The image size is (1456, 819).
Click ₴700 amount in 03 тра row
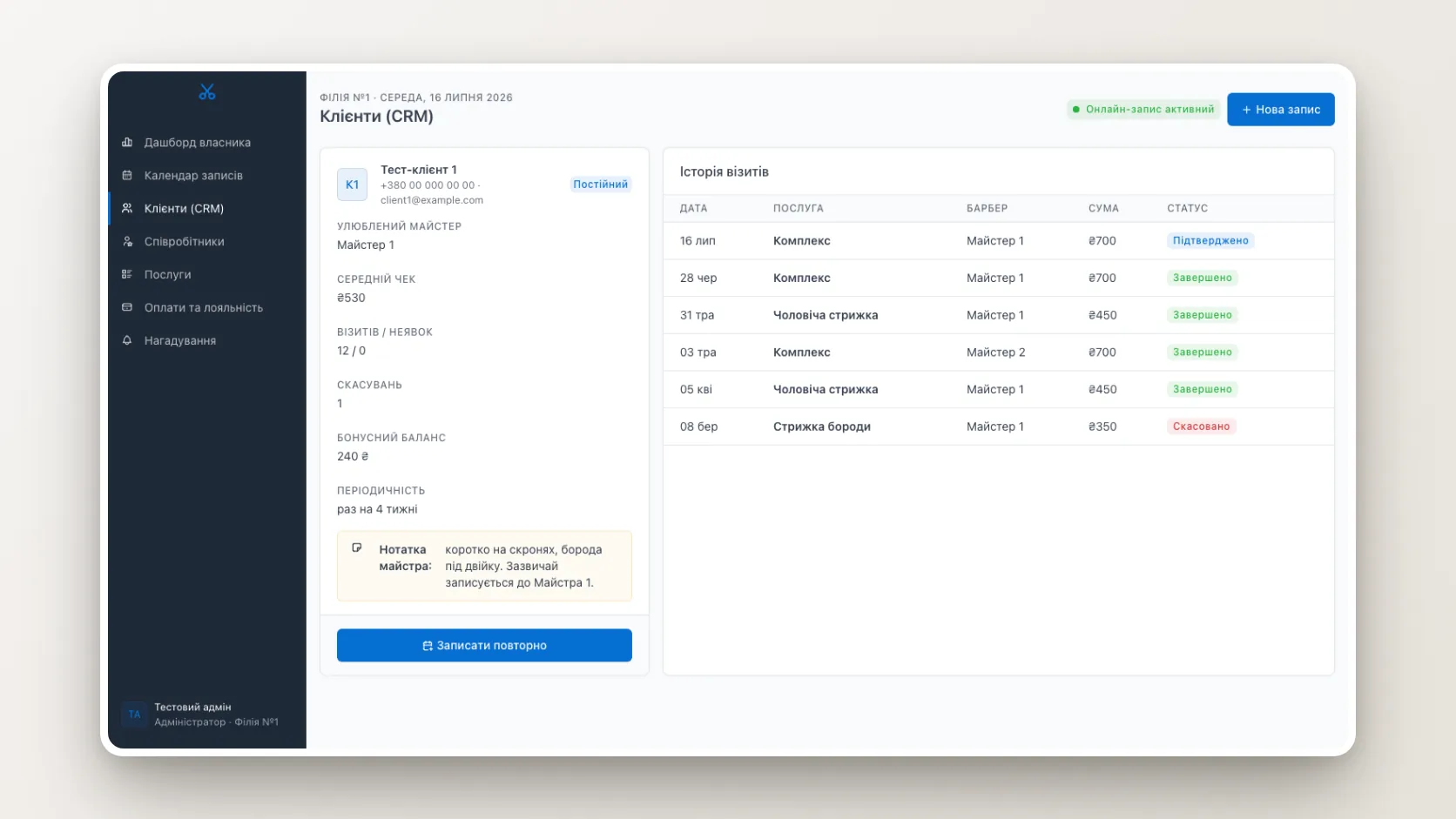tap(1102, 352)
